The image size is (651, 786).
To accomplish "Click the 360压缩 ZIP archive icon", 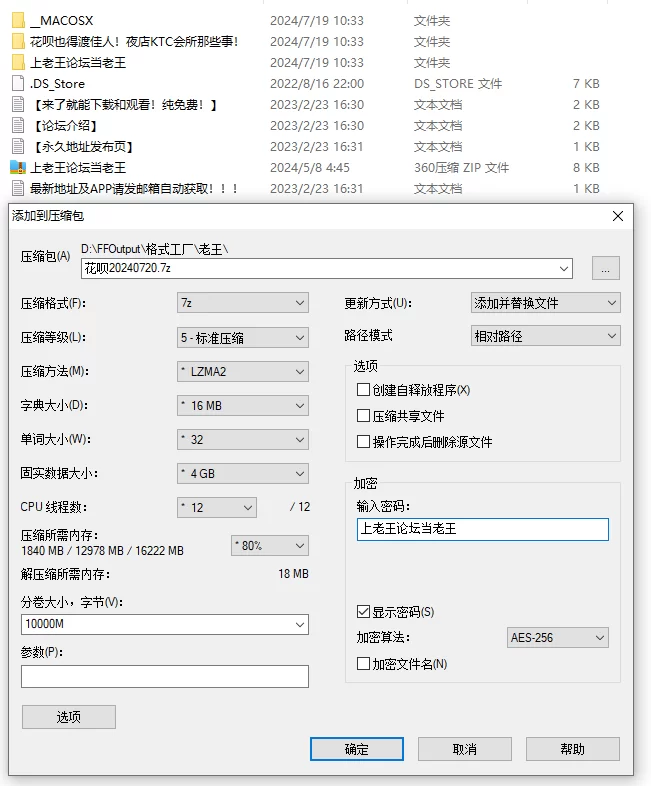I will (x=18, y=167).
